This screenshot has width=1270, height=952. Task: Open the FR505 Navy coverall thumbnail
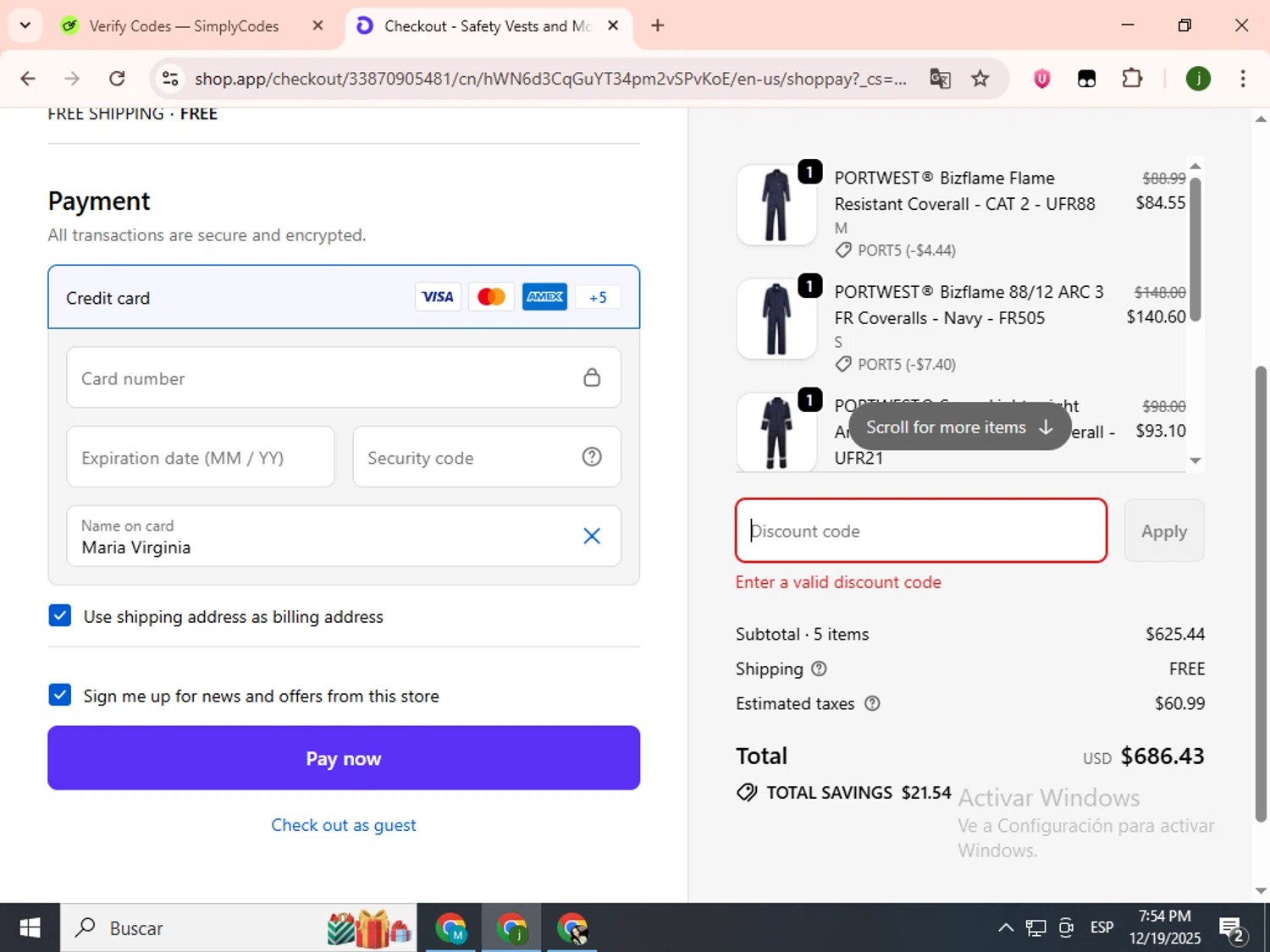pos(776,319)
